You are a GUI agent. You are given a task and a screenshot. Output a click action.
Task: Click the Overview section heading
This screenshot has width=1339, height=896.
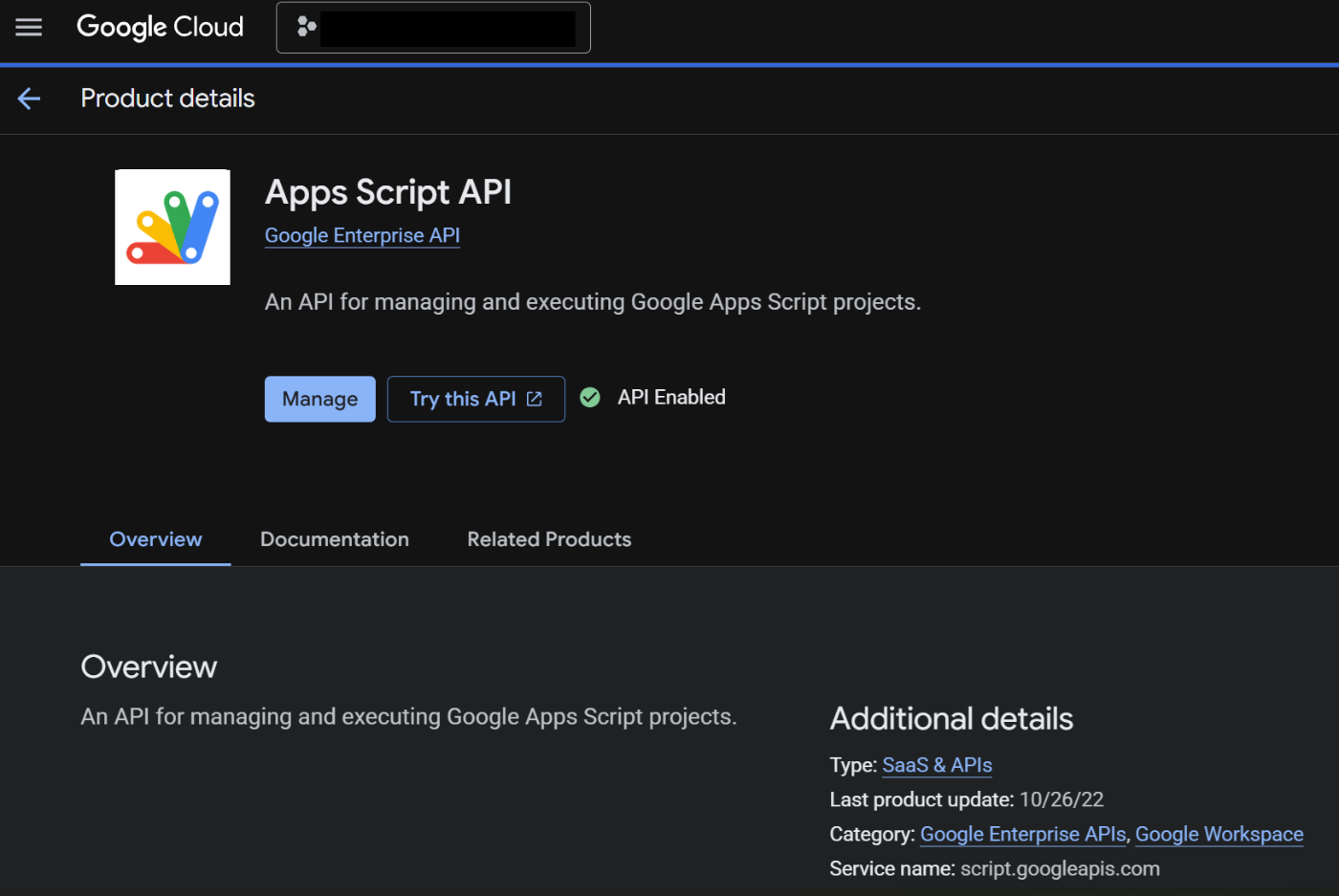(149, 667)
